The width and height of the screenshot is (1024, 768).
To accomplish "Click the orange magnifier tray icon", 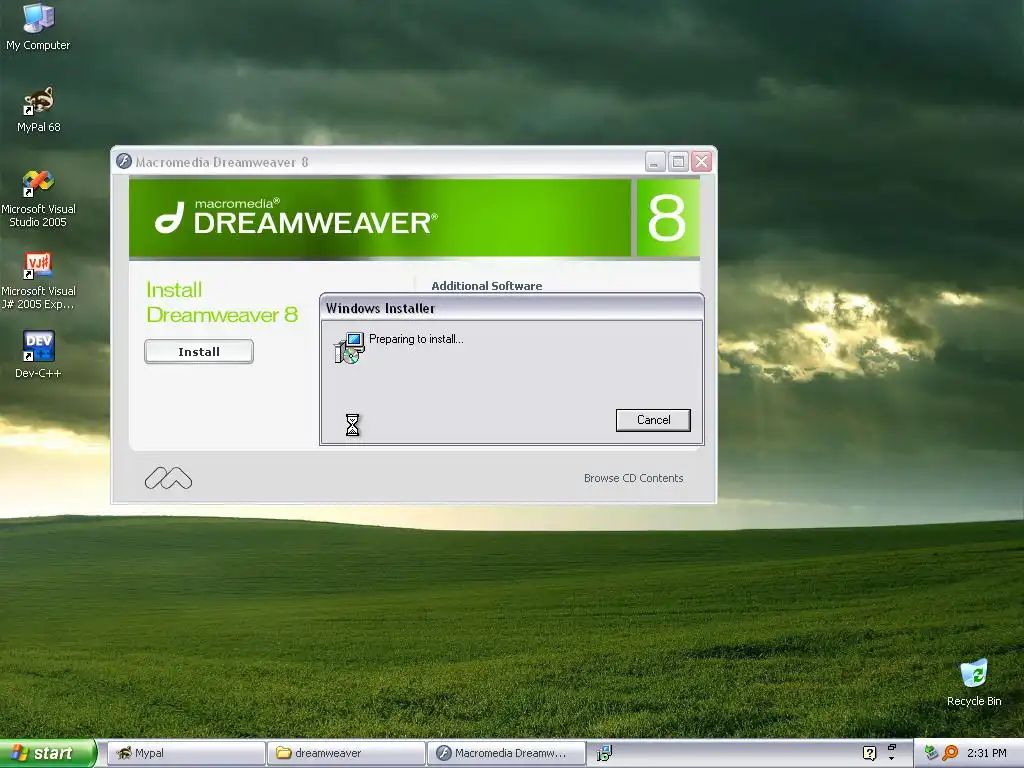I will pyautogui.click(x=950, y=753).
